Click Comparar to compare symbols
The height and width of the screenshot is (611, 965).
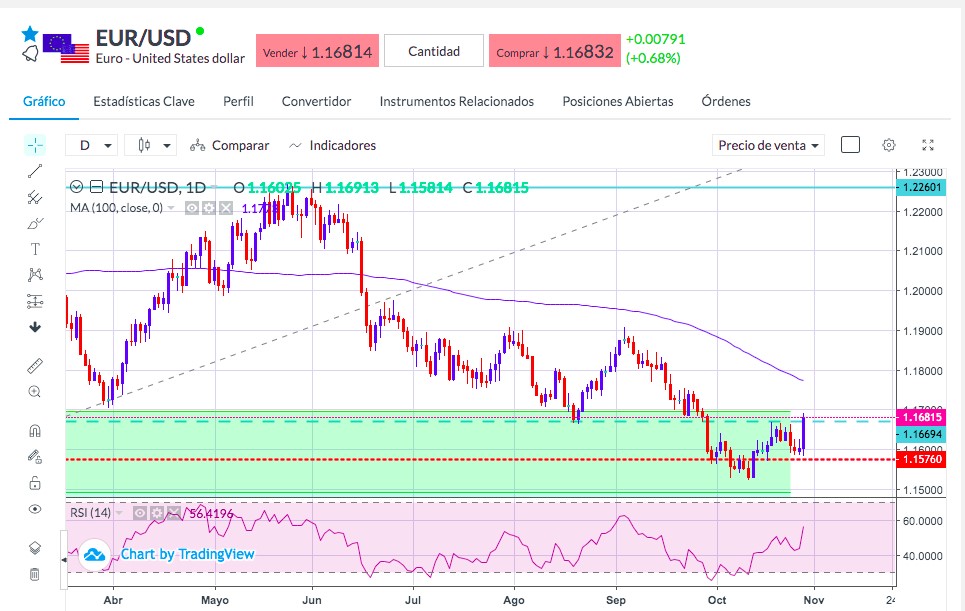230,145
